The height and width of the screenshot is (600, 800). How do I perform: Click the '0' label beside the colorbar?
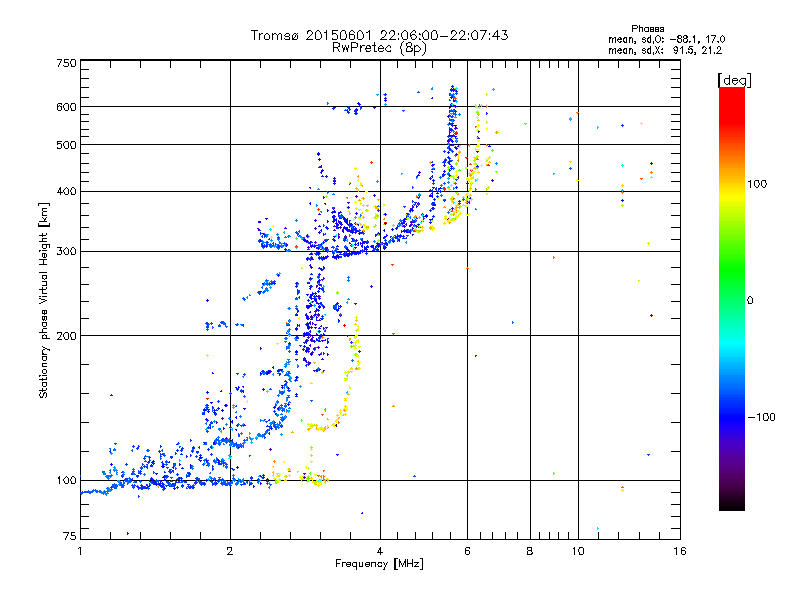[x=750, y=301]
